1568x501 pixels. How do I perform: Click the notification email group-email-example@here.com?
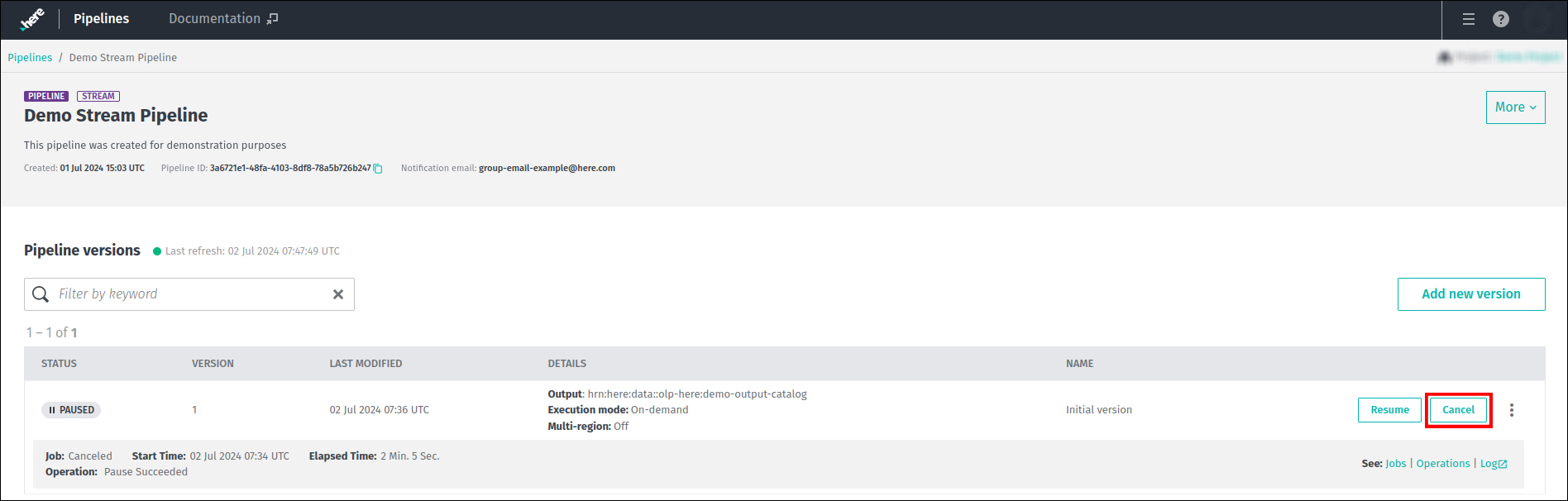pos(547,169)
